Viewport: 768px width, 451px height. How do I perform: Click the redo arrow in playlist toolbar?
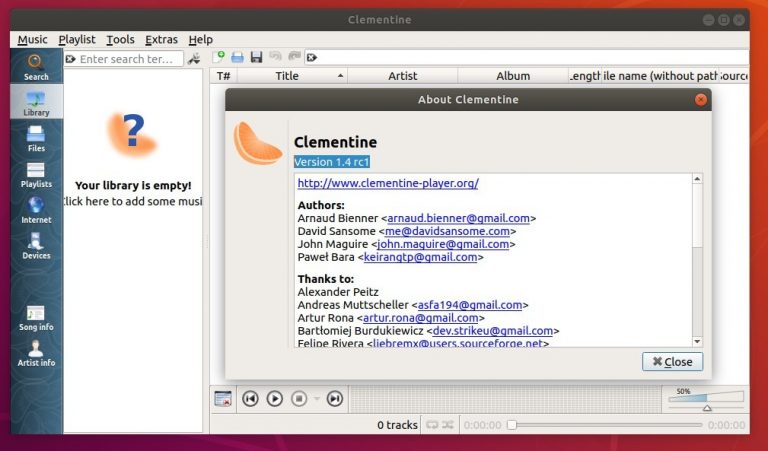coord(294,56)
